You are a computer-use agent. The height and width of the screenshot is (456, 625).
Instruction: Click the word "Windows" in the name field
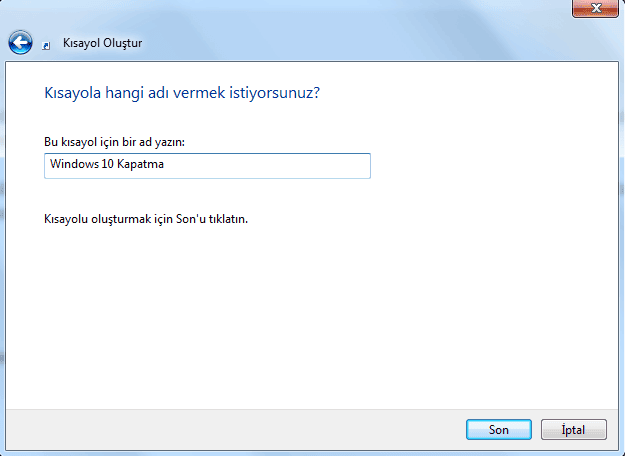[x=71, y=166]
